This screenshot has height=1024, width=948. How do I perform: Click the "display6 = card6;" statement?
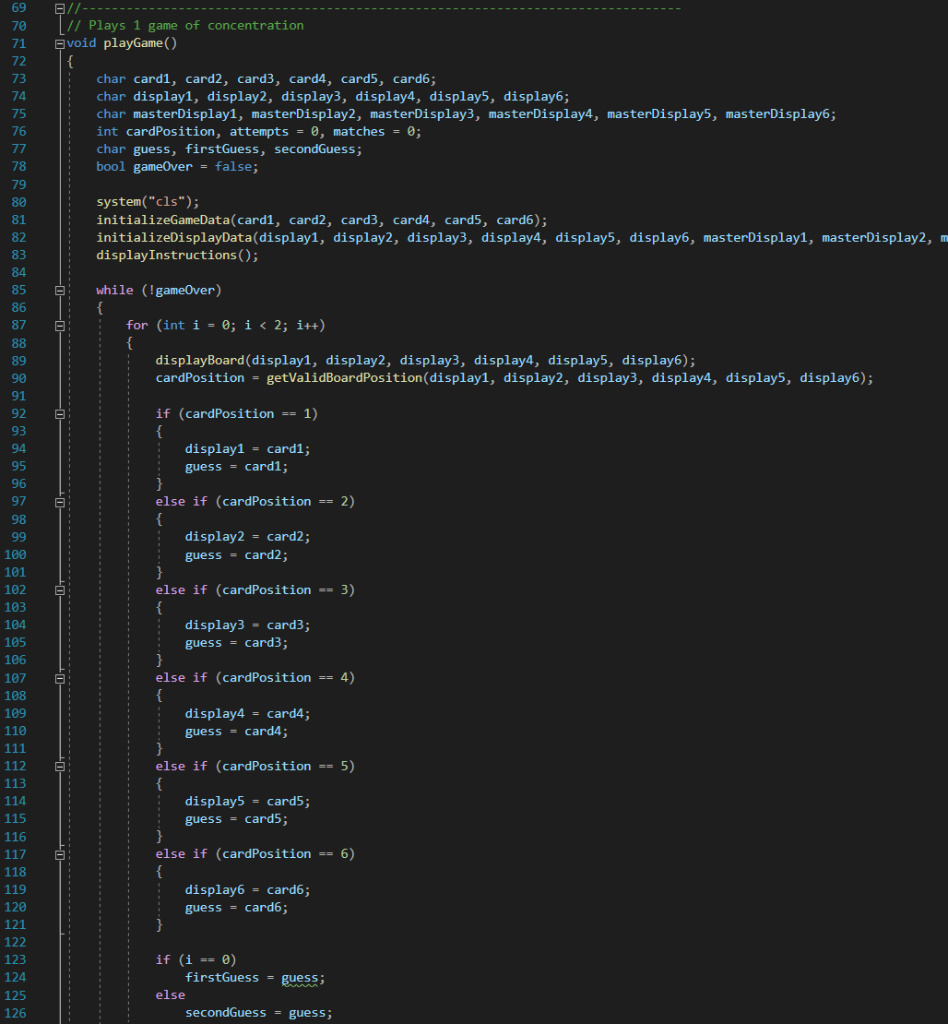(247, 889)
